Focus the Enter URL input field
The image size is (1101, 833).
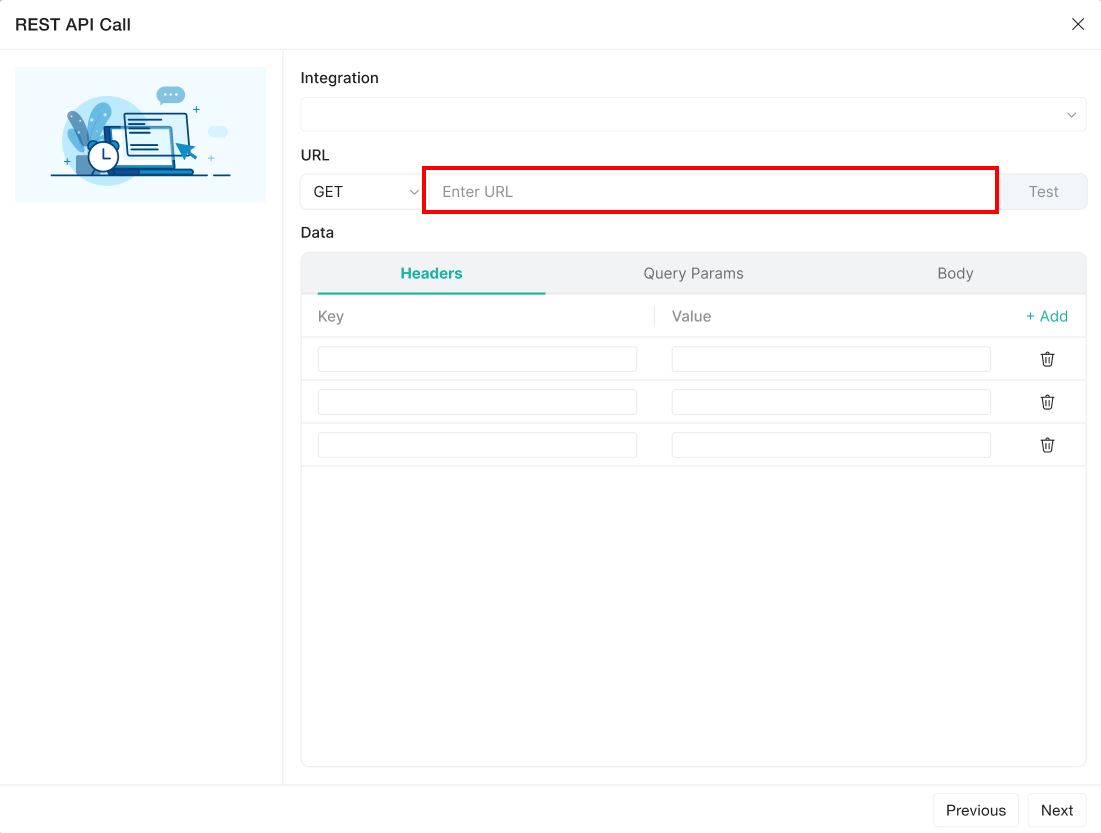(710, 191)
